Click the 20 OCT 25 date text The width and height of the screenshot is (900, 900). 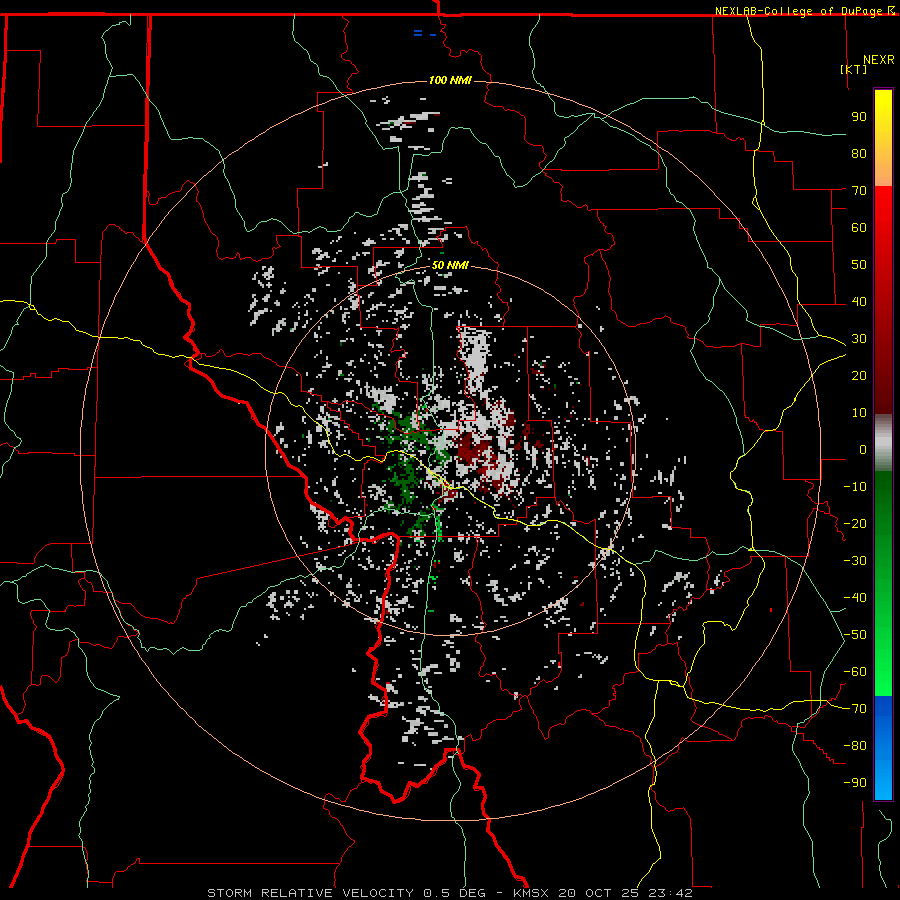[x=600, y=893]
